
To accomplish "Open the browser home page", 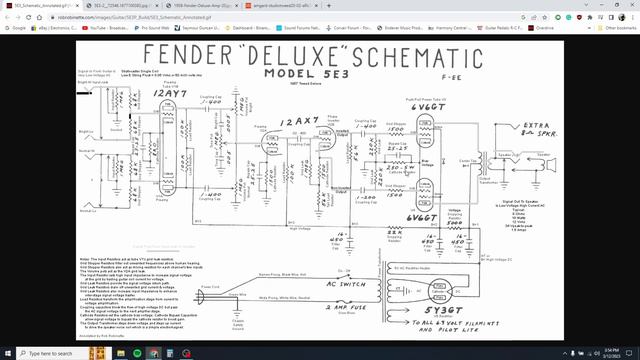I will pos(39,18).
